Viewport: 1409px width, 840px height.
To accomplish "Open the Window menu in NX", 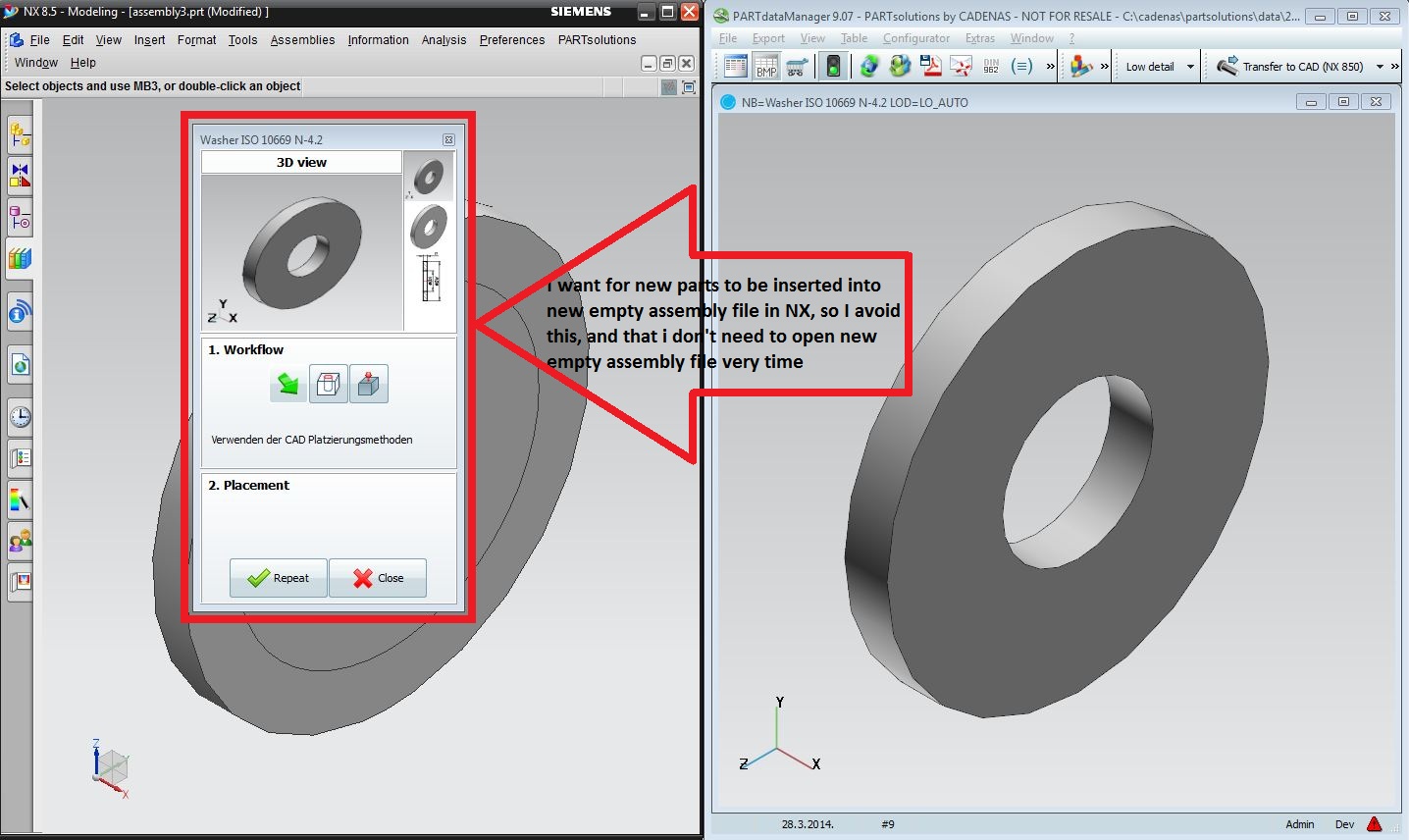I will click(36, 63).
